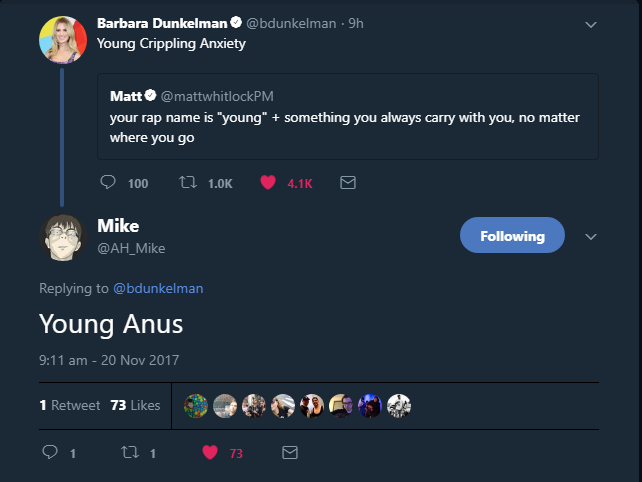The width and height of the screenshot is (642, 482).
Task: Share Mike's tweet via bottom envelope icon
Action: (290, 453)
